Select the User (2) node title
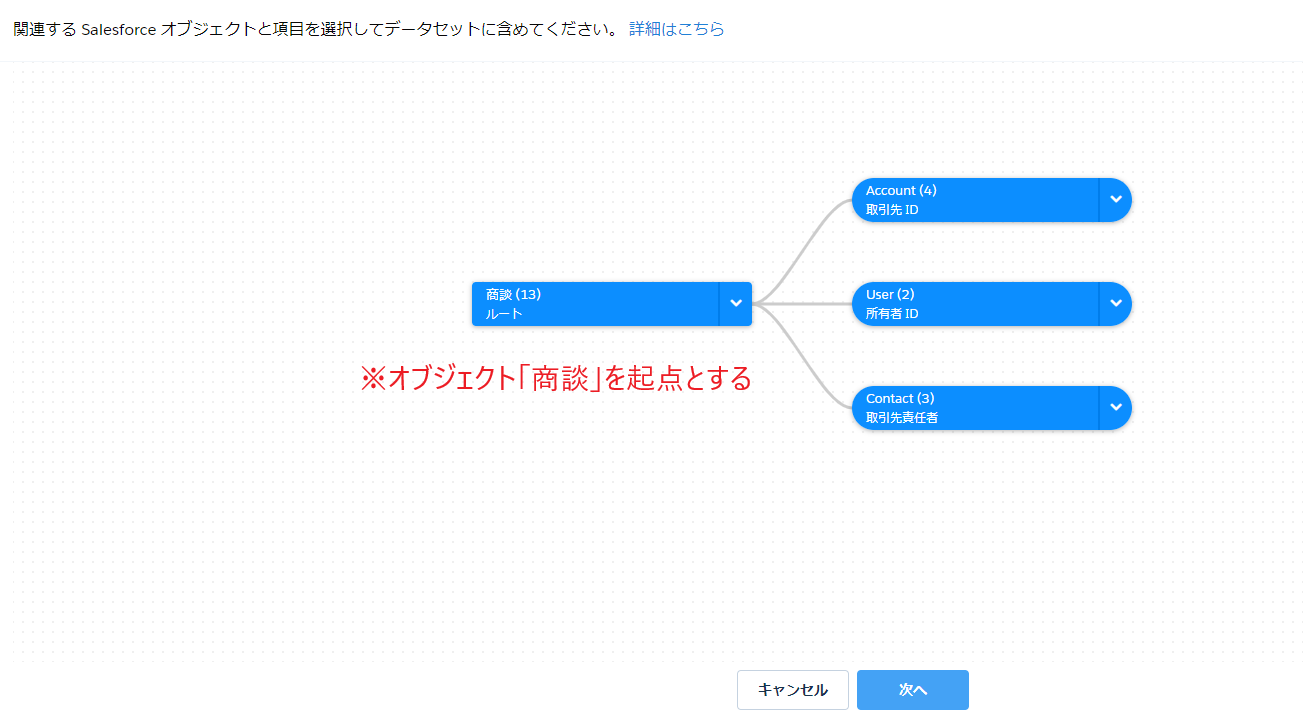Image resolution: width=1303 pixels, height=716 pixels. (890, 294)
